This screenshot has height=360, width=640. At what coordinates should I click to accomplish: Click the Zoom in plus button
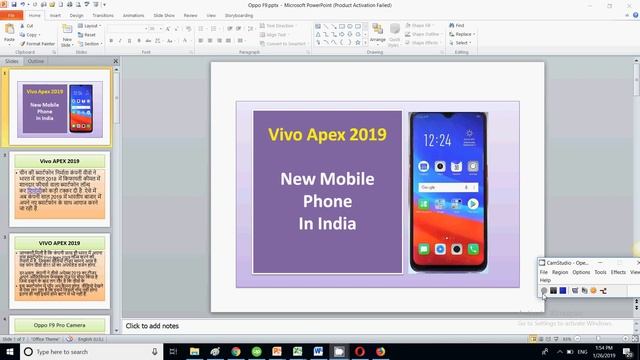[625, 339]
